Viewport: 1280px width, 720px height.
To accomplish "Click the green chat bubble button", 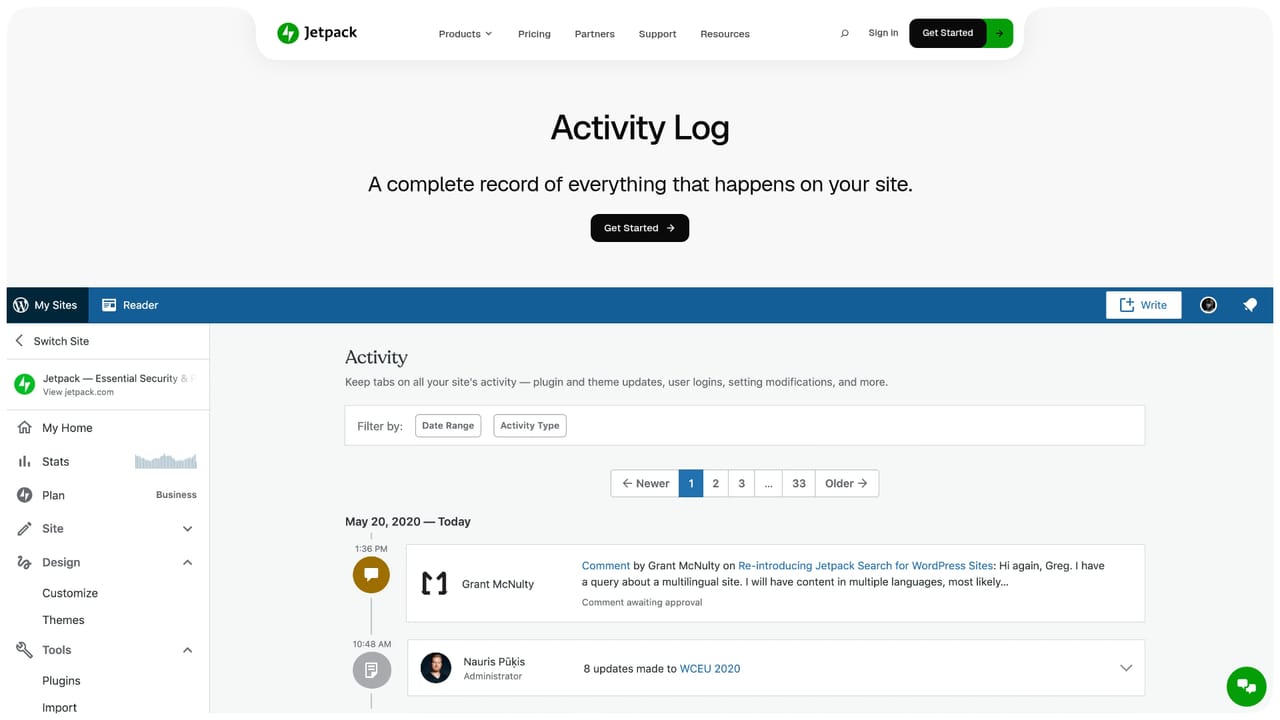I will (1246, 686).
